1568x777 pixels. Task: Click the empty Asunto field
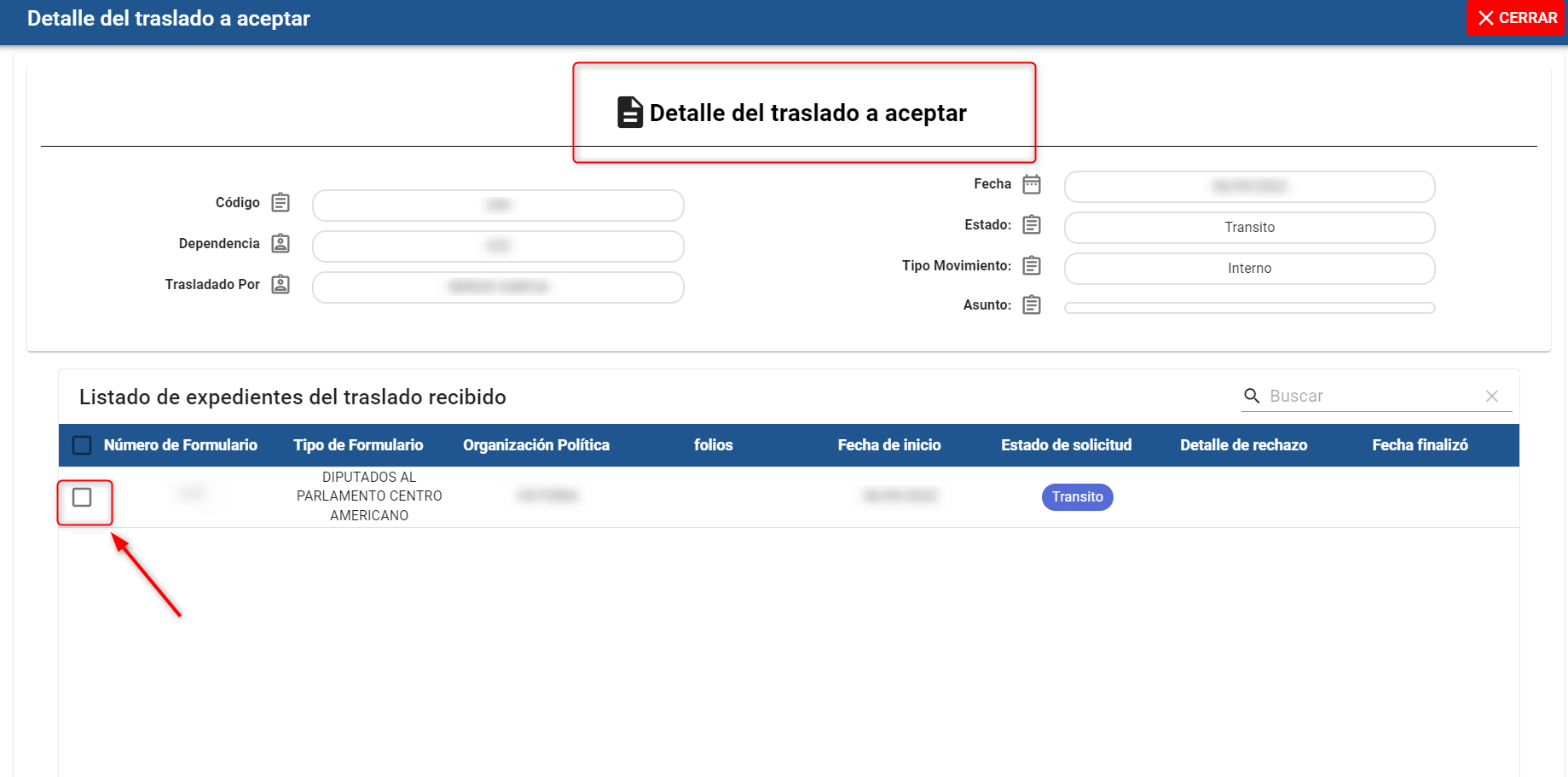click(1249, 308)
